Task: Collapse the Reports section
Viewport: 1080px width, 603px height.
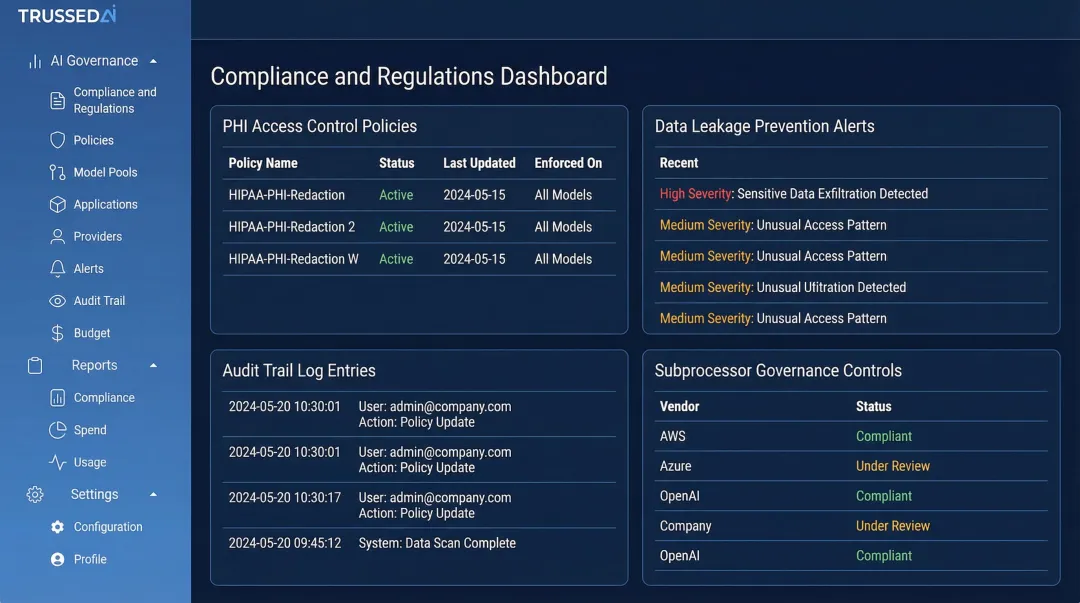Action: tap(153, 365)
